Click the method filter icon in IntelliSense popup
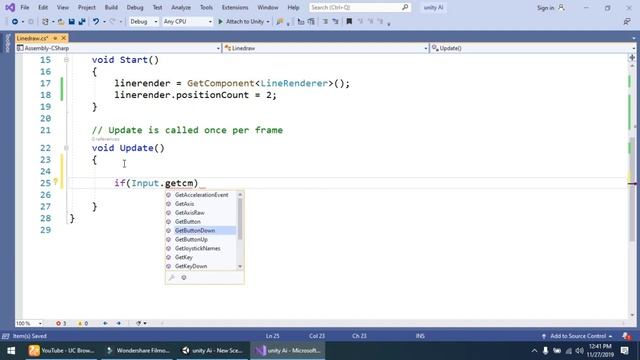The width and height of the screenshot is (640, 360). [184, 278]
